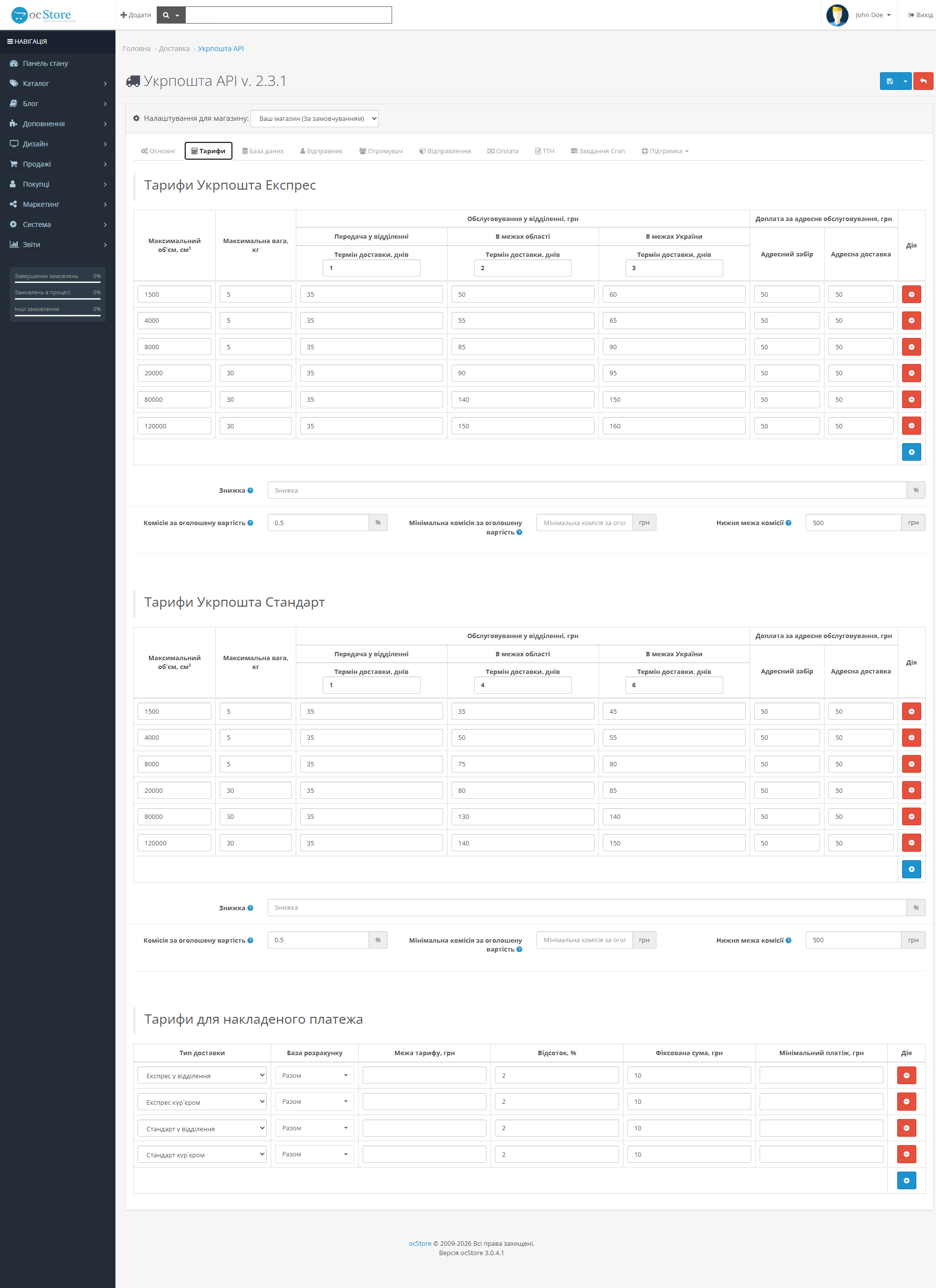Open the ocStore footer link

tap(420, 1244)
